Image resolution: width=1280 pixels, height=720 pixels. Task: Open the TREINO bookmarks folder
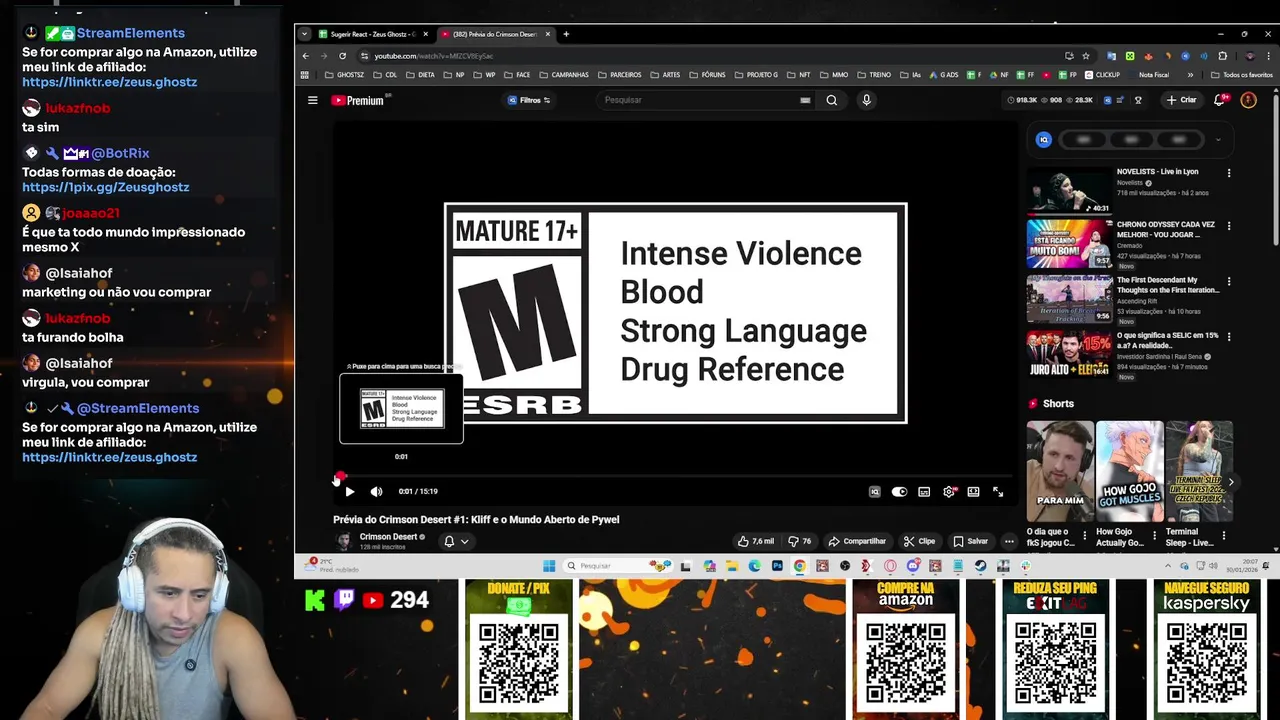pos(874,75)
